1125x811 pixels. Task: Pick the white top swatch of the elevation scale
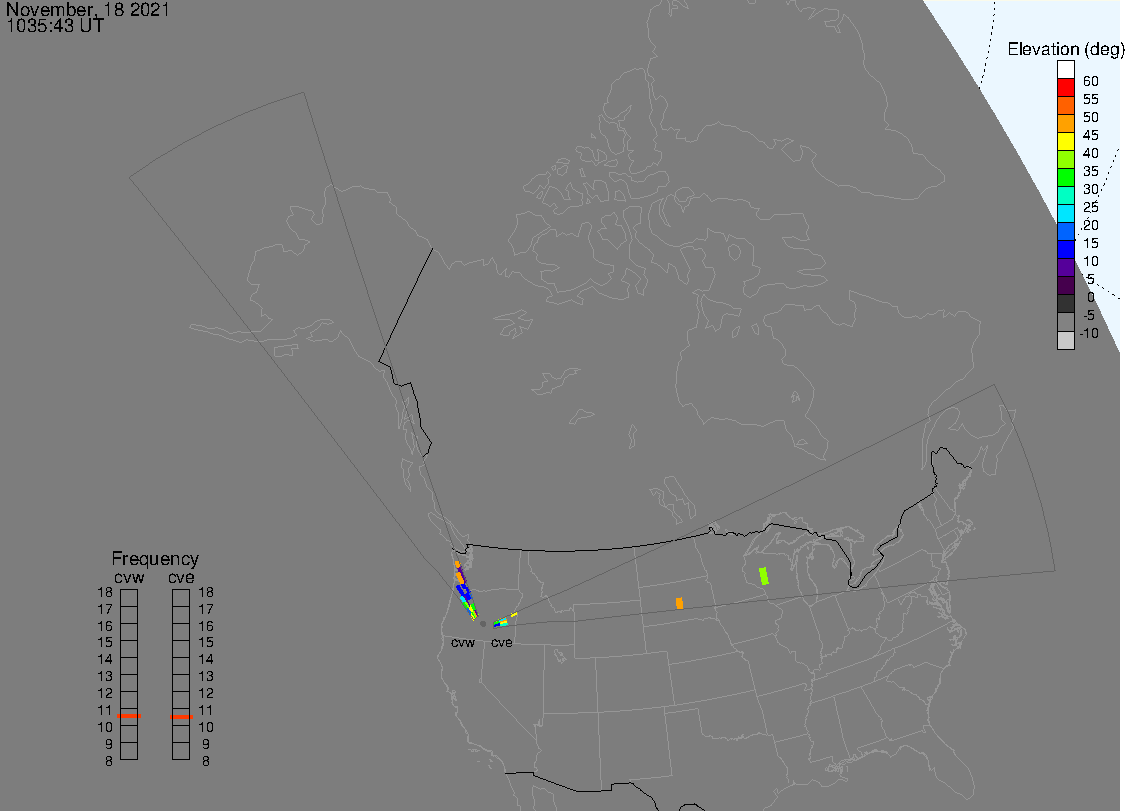1065,69
